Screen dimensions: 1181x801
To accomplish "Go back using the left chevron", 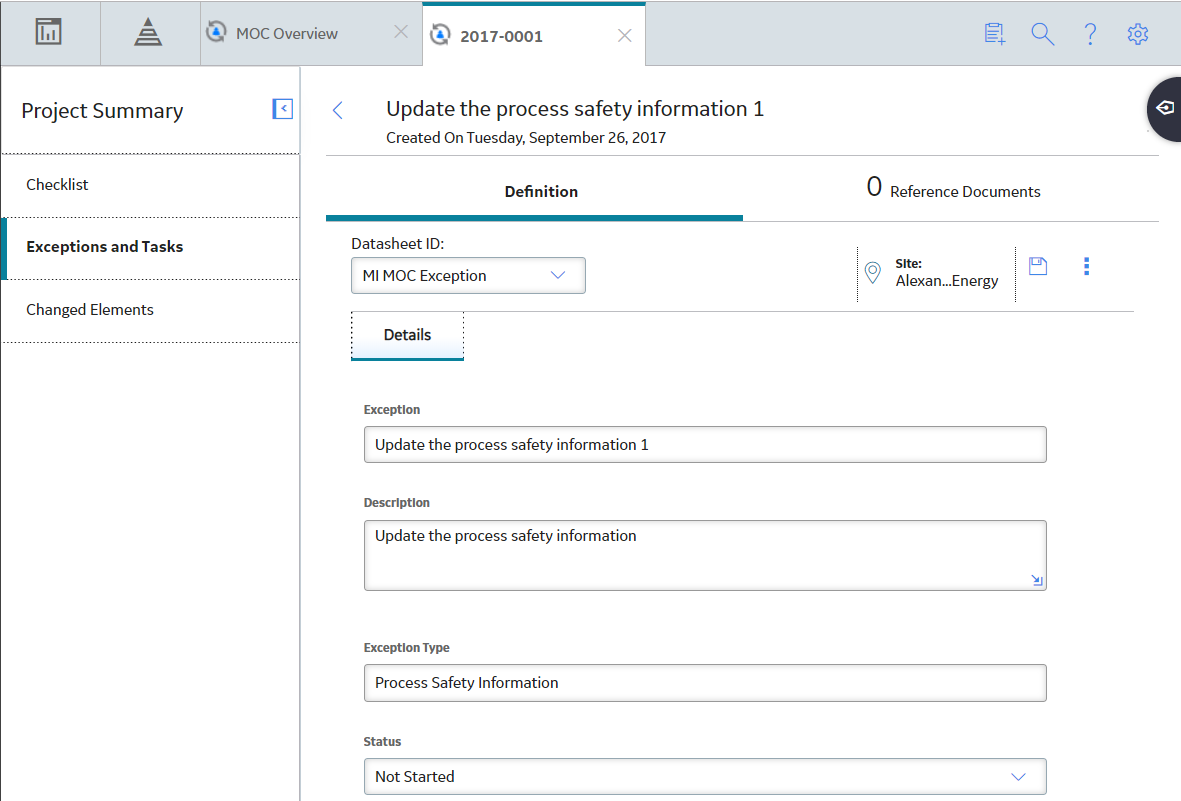I will tap(337, 110).
